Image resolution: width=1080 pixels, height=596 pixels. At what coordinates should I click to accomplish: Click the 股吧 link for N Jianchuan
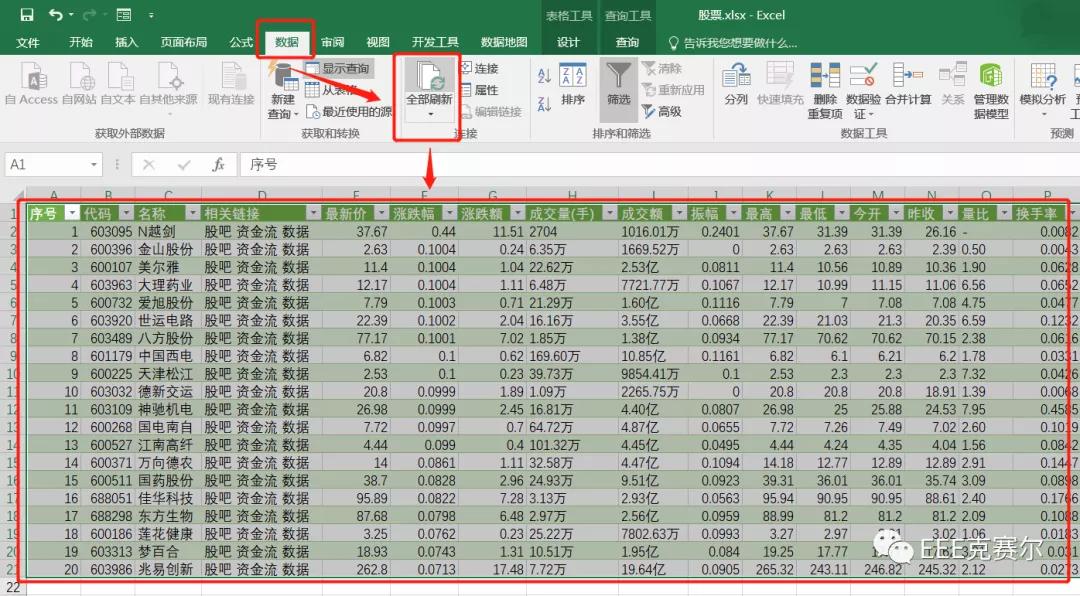218,232
